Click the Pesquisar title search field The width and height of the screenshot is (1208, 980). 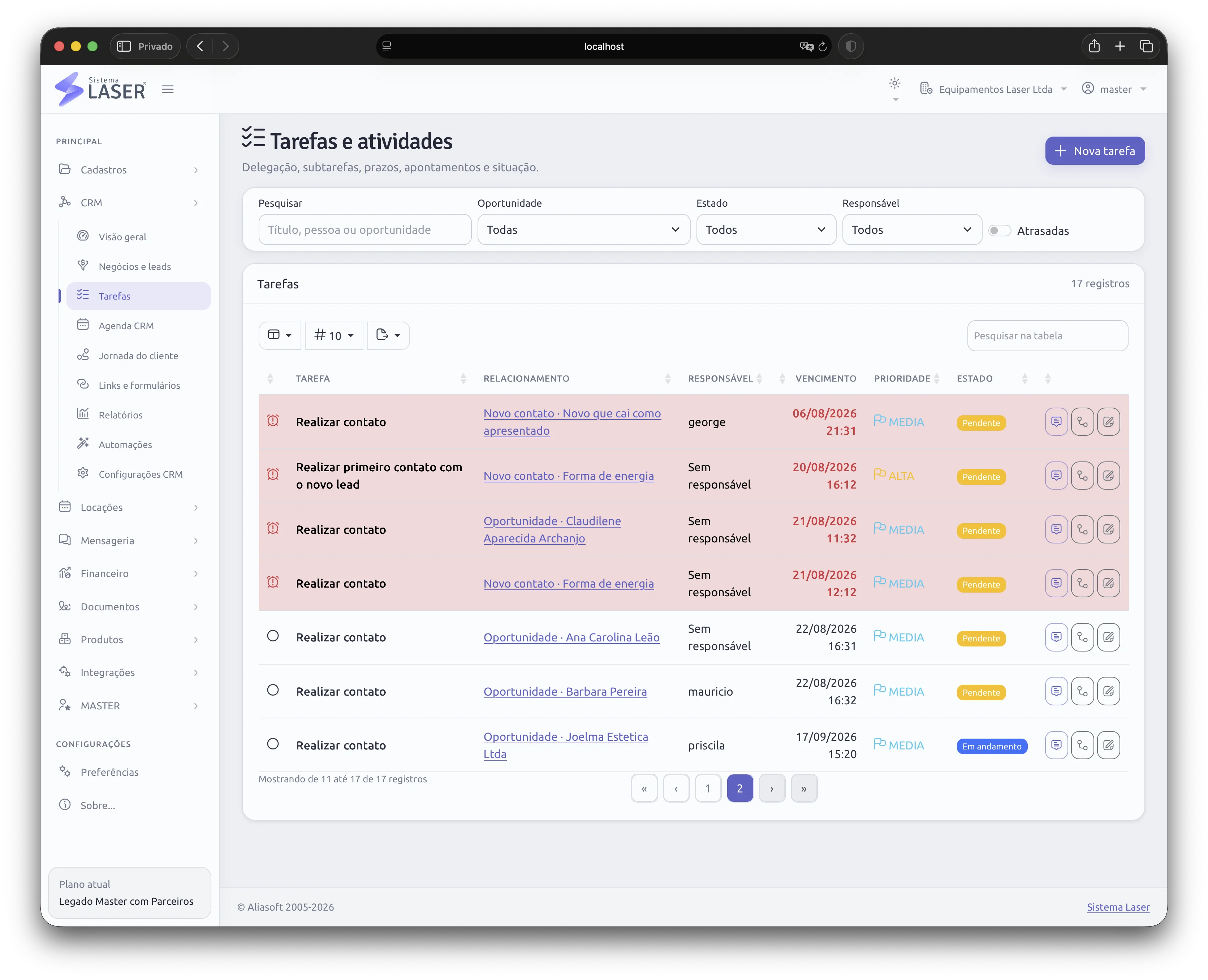coord(364,230)
